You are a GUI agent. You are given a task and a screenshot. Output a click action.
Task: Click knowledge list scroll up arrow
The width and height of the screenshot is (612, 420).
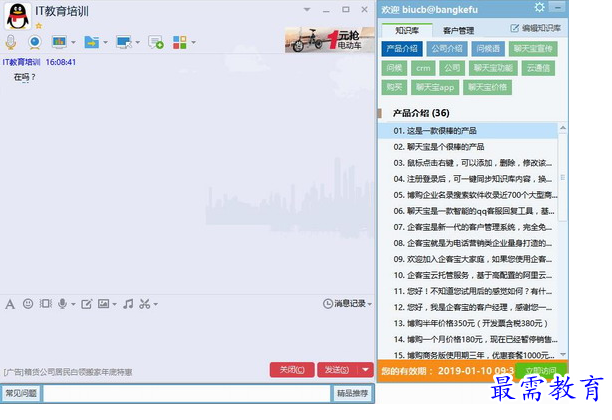coord(563,128)
